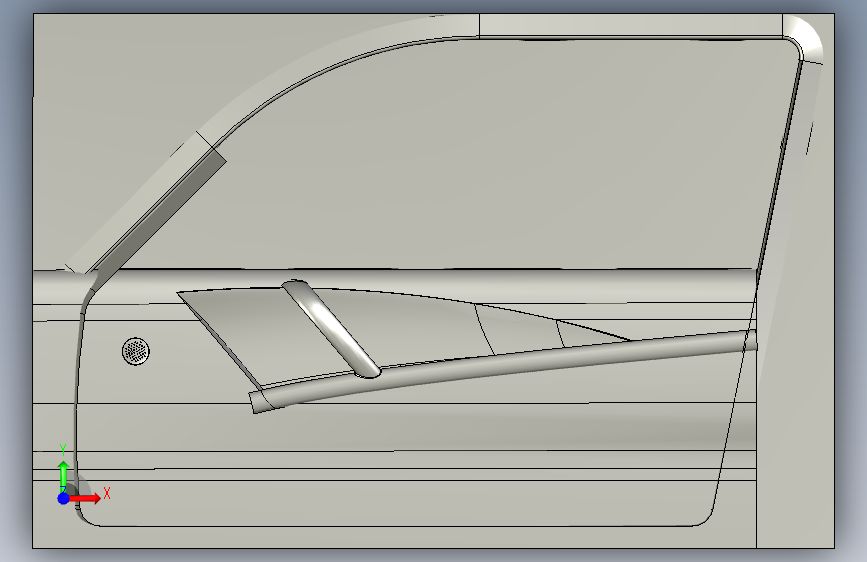Select the long diagonal armrest bar

503,371
